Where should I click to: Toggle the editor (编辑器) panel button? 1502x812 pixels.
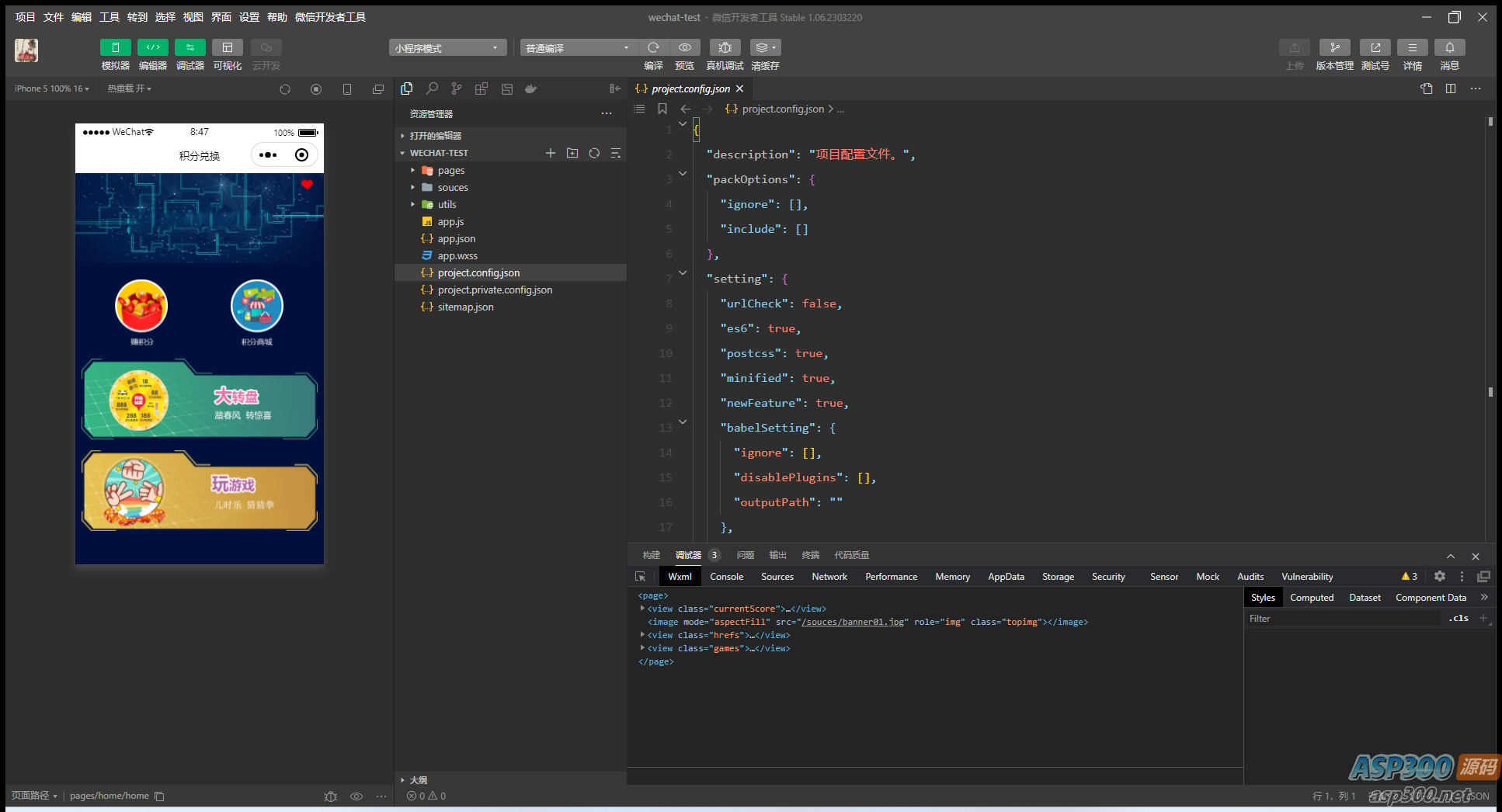coord(152,48)
